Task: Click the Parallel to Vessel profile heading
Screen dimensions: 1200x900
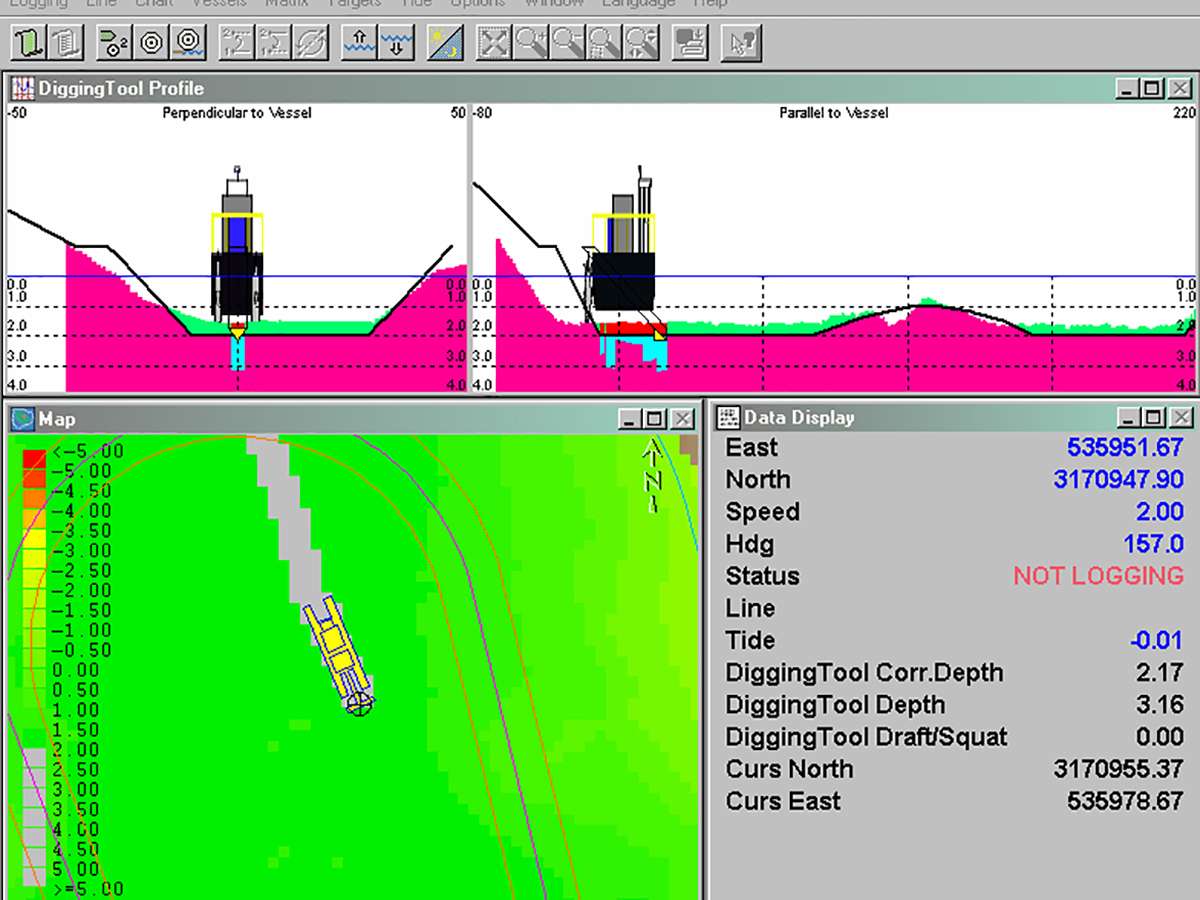Action: coord(834,113)
